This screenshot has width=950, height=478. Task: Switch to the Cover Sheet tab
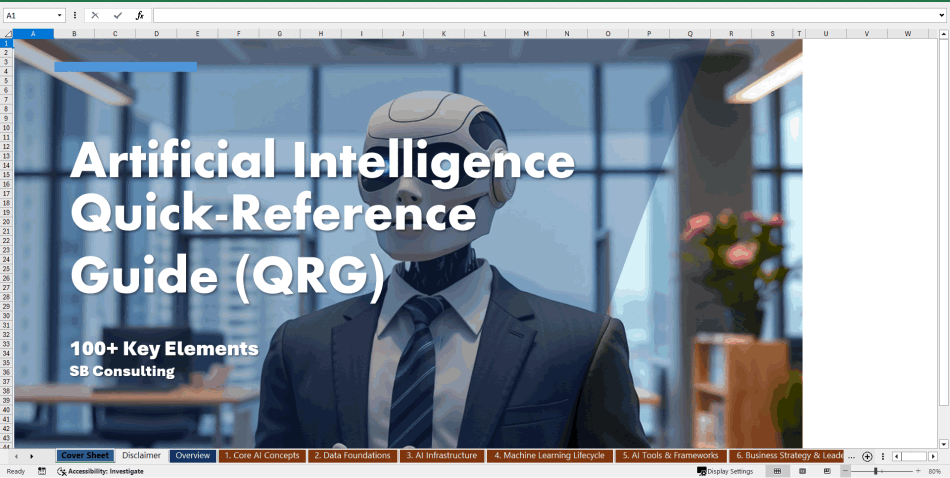(x=85, y=456)
